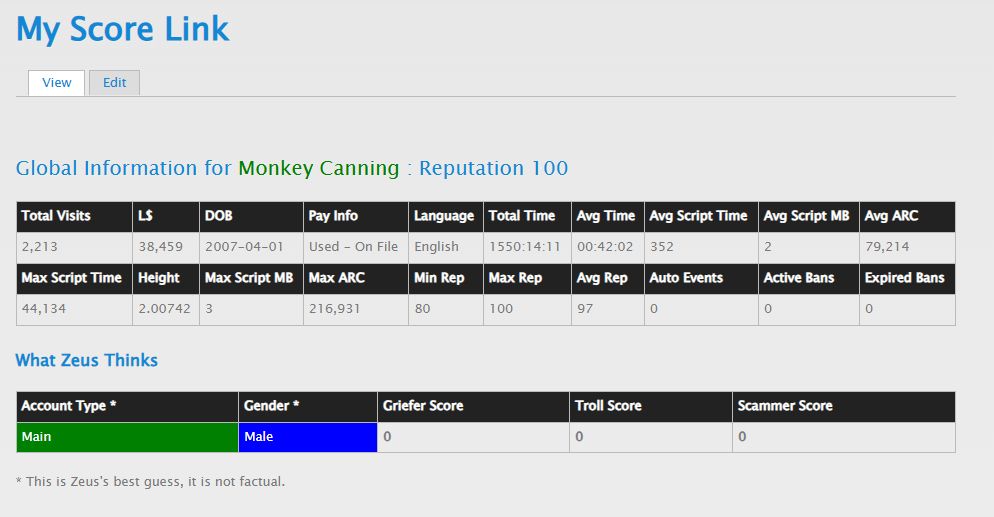Screen dimensions: 994x517
Task: Click the L$ column header
Action: click(x=165, y=217)
